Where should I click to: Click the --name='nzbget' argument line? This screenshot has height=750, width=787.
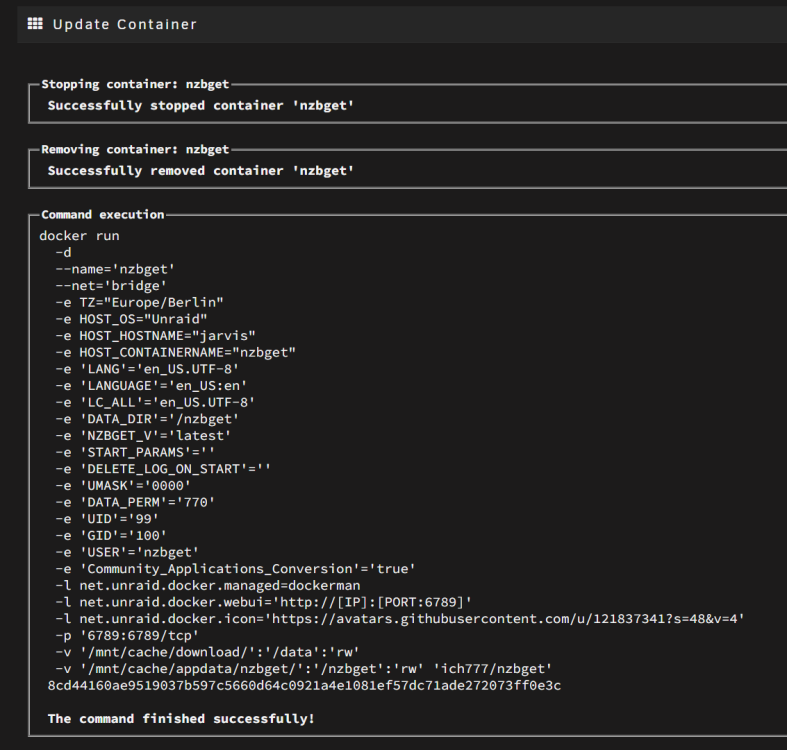point(115,269)
